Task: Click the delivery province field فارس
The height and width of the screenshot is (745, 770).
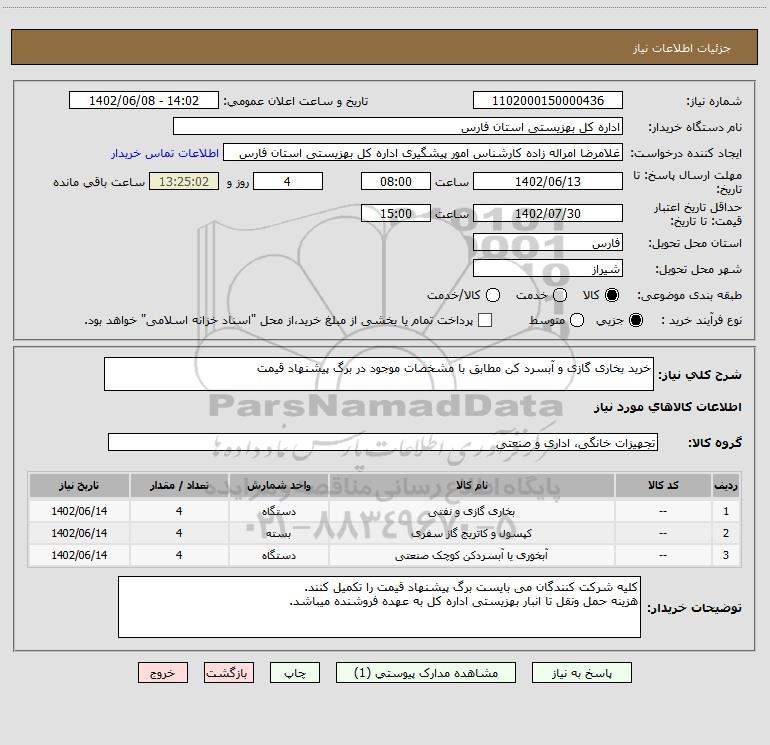Action: (x=548, y=243)
